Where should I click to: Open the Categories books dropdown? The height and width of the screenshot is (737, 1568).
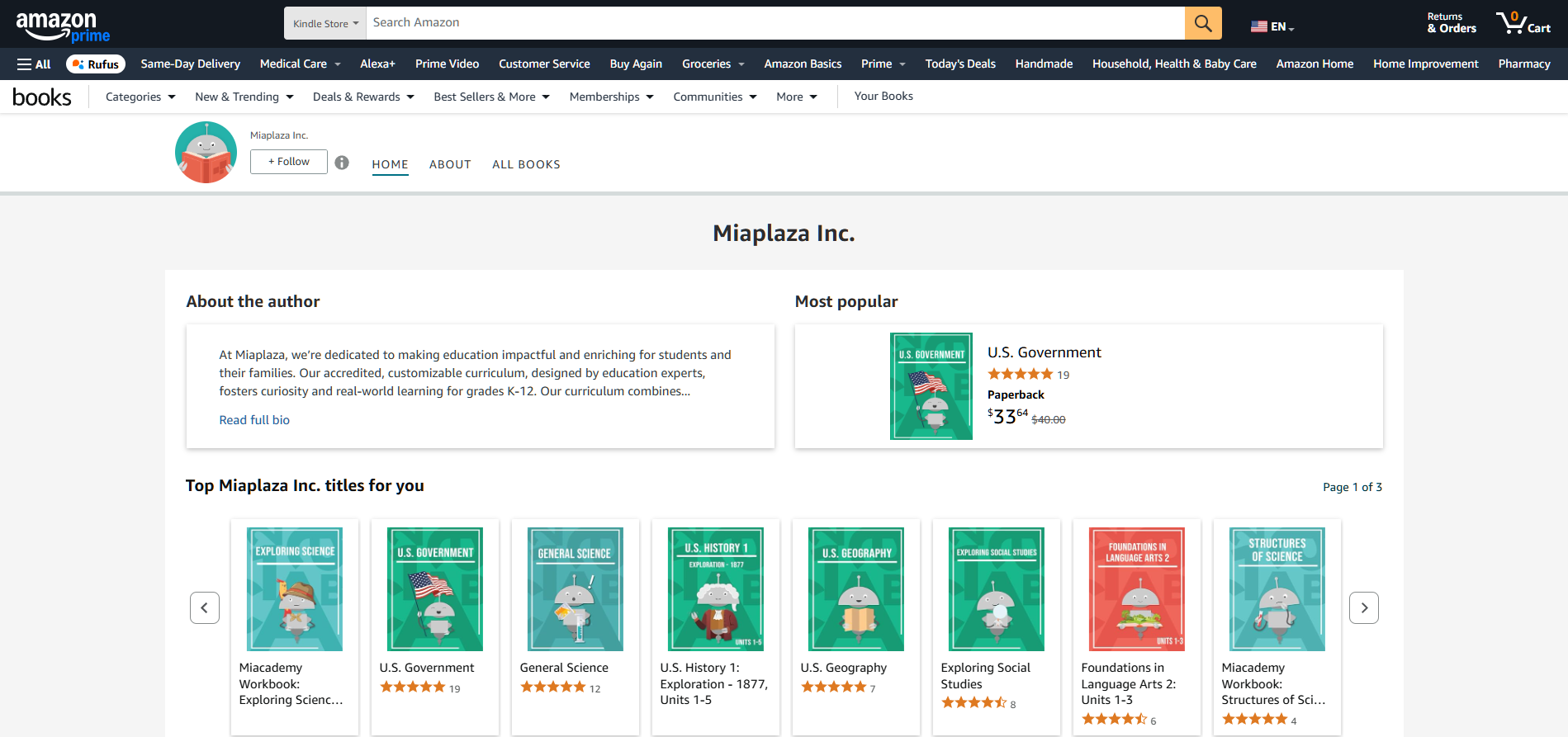point(140,97)
